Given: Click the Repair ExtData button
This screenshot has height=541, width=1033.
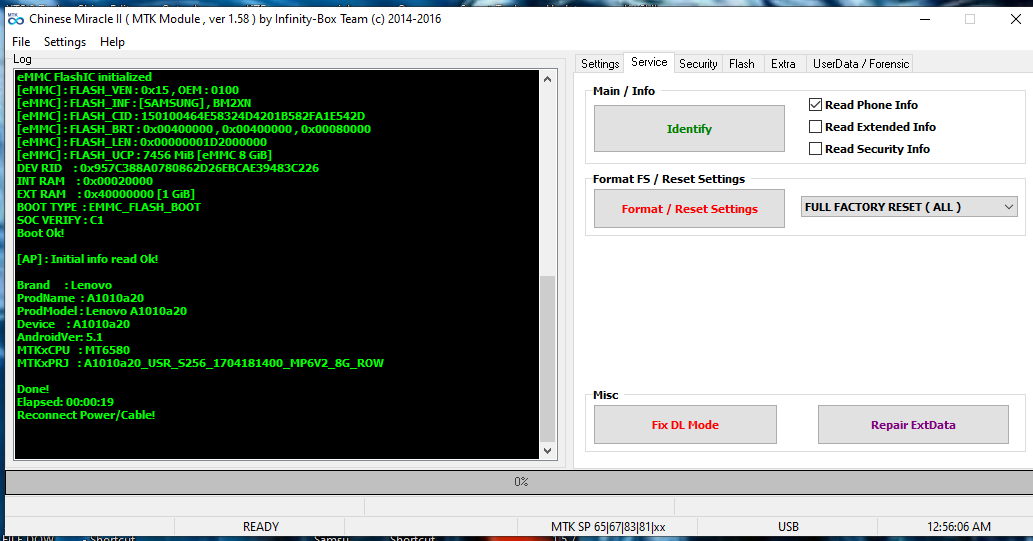Looking at the screenshot, I should pyautogui.click(x=913, y=425).
